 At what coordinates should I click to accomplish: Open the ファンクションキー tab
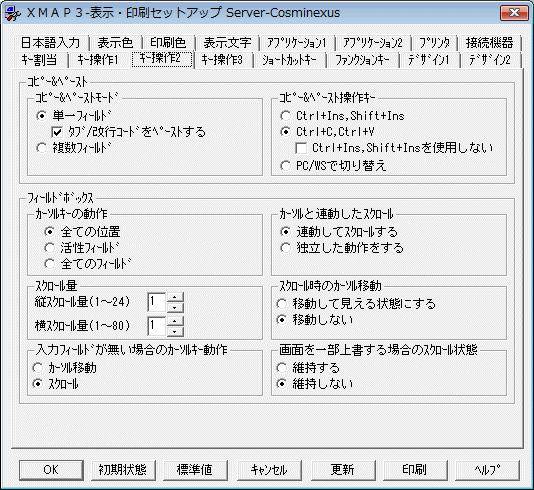tap(362, 60)
